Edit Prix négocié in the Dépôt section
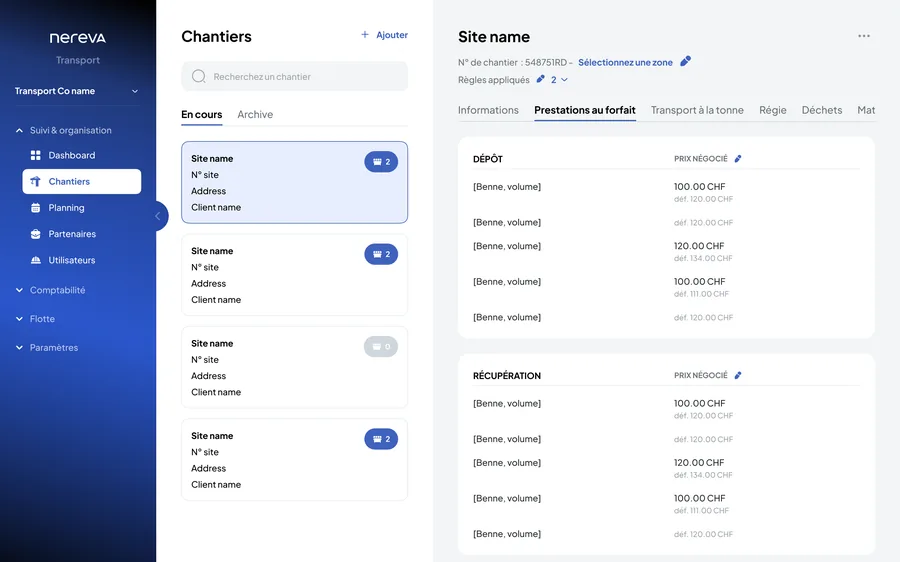900x562 pixels. coord(738,158)
